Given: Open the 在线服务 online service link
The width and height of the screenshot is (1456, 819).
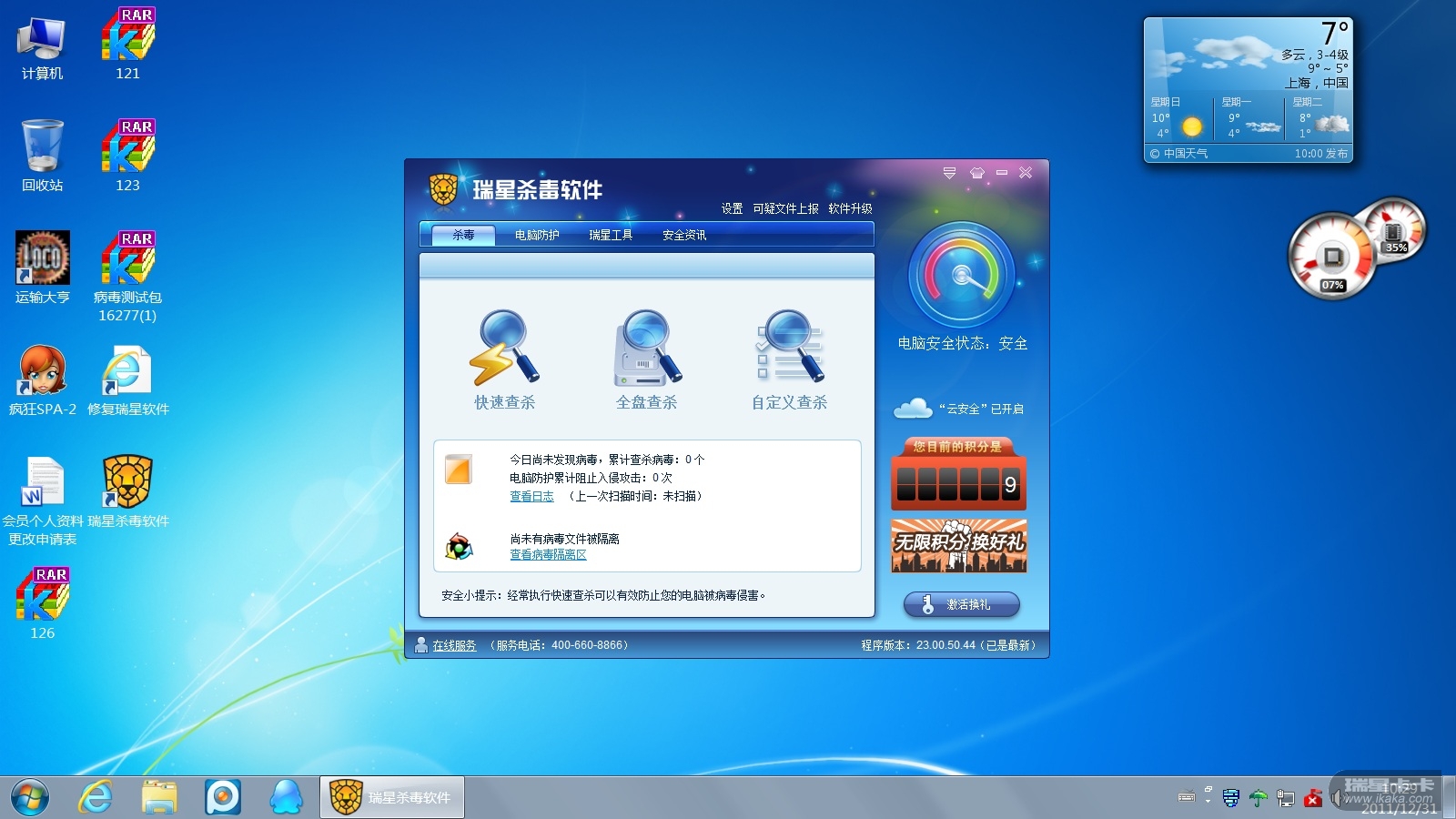Looking at the screenshot, I should point(454,645).
